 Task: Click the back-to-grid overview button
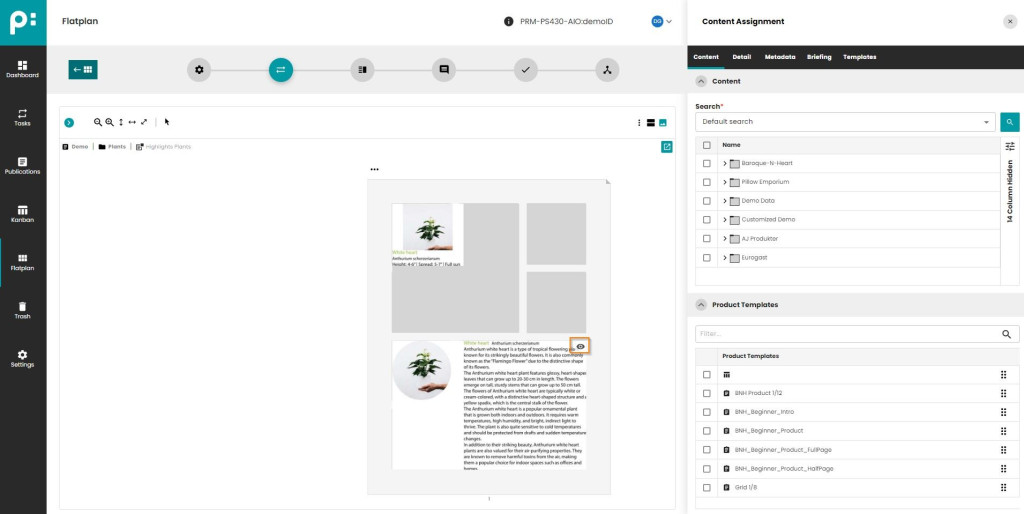point(83,70)
